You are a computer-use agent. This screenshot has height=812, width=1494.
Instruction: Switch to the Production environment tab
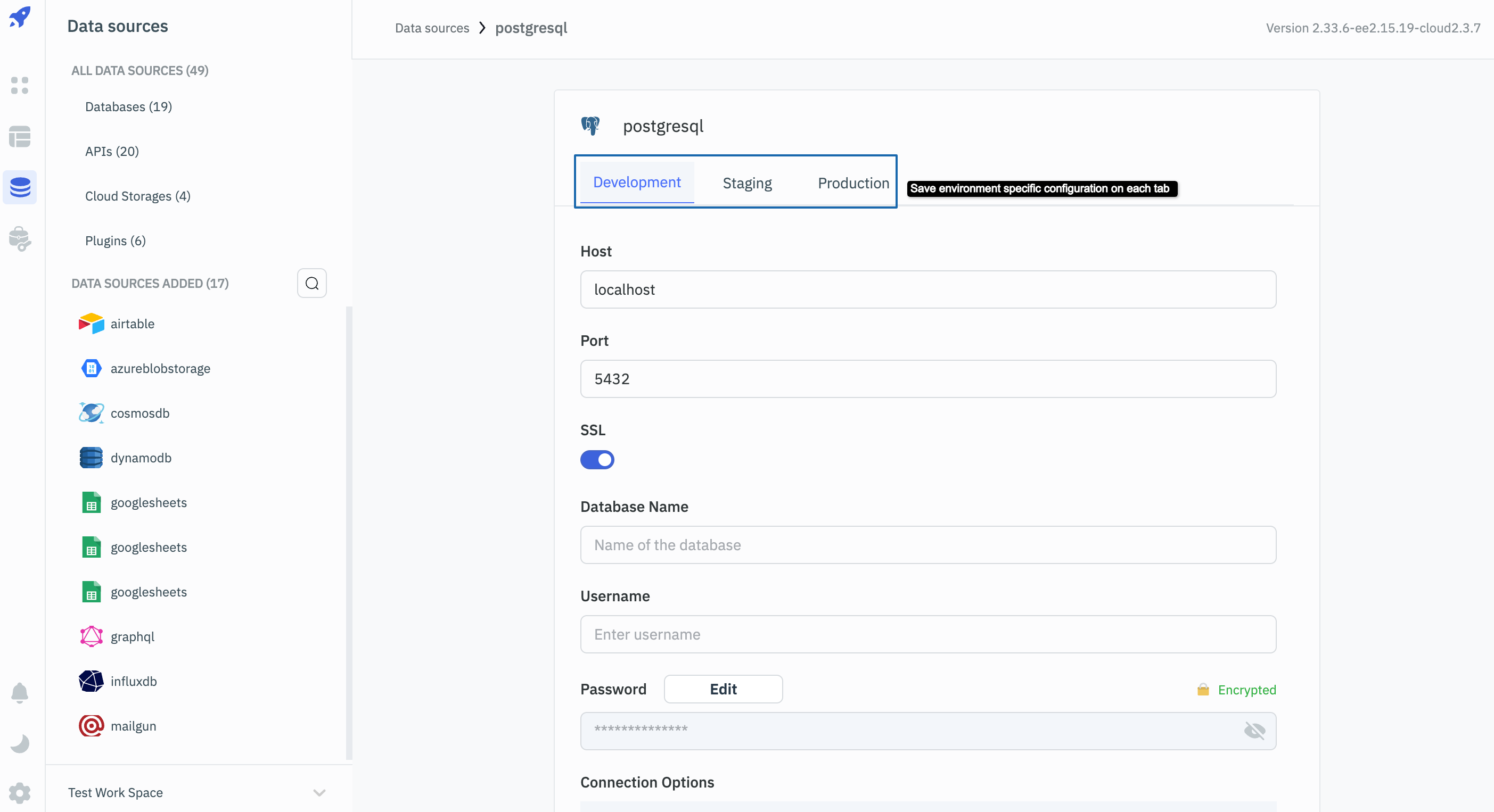click(x=853, y=182)
